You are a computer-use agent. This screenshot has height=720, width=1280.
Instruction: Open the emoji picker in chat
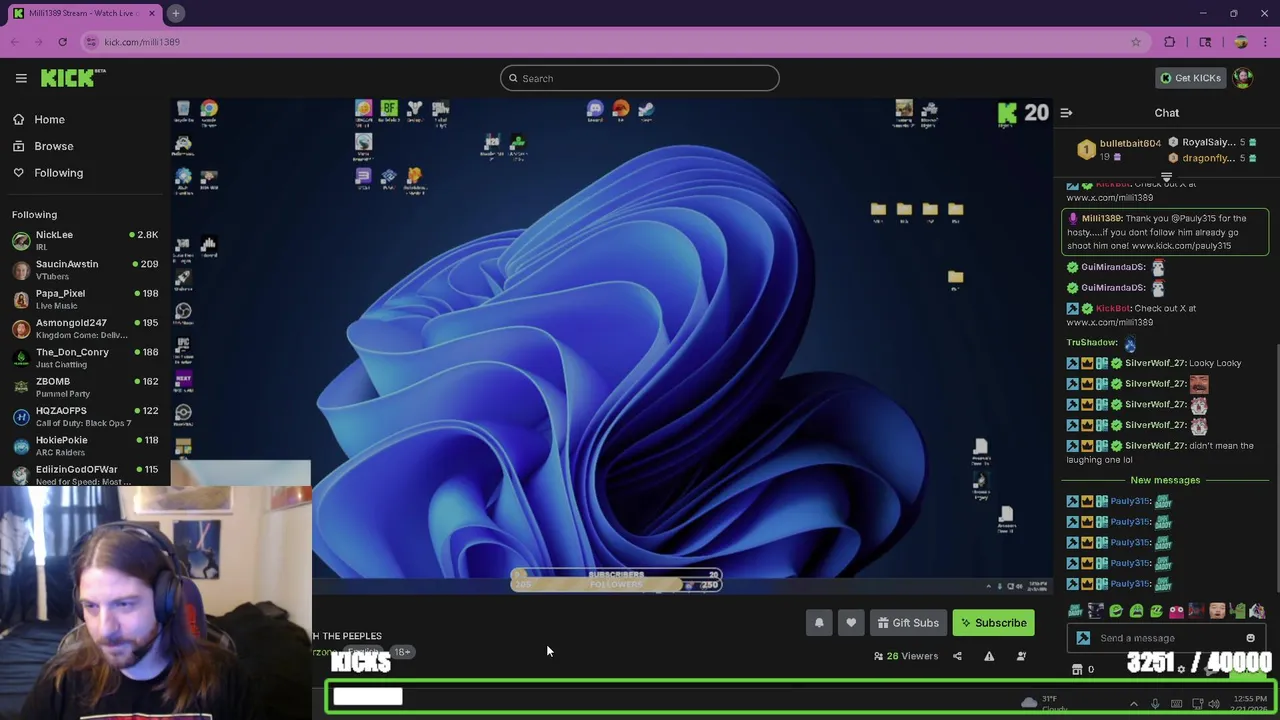pos(1250,638)
